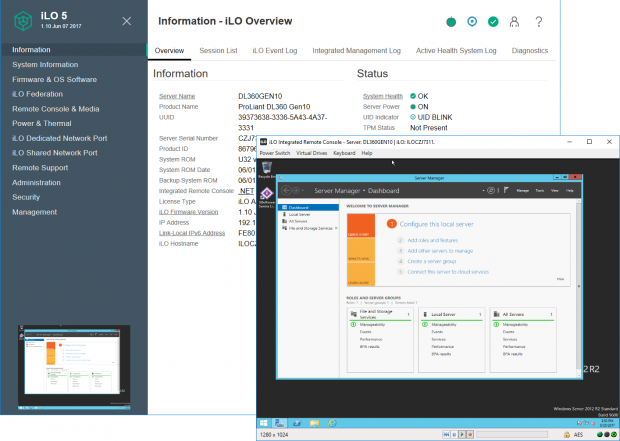Open the user account icon
The image size is (620, 441).
pos(514,21)
